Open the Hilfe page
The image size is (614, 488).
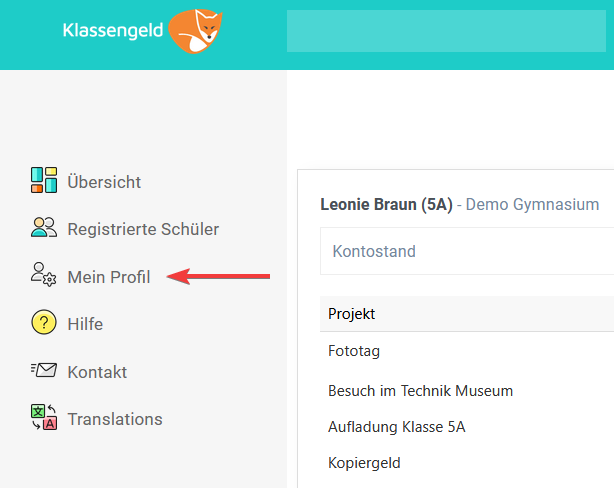(85, 324)
